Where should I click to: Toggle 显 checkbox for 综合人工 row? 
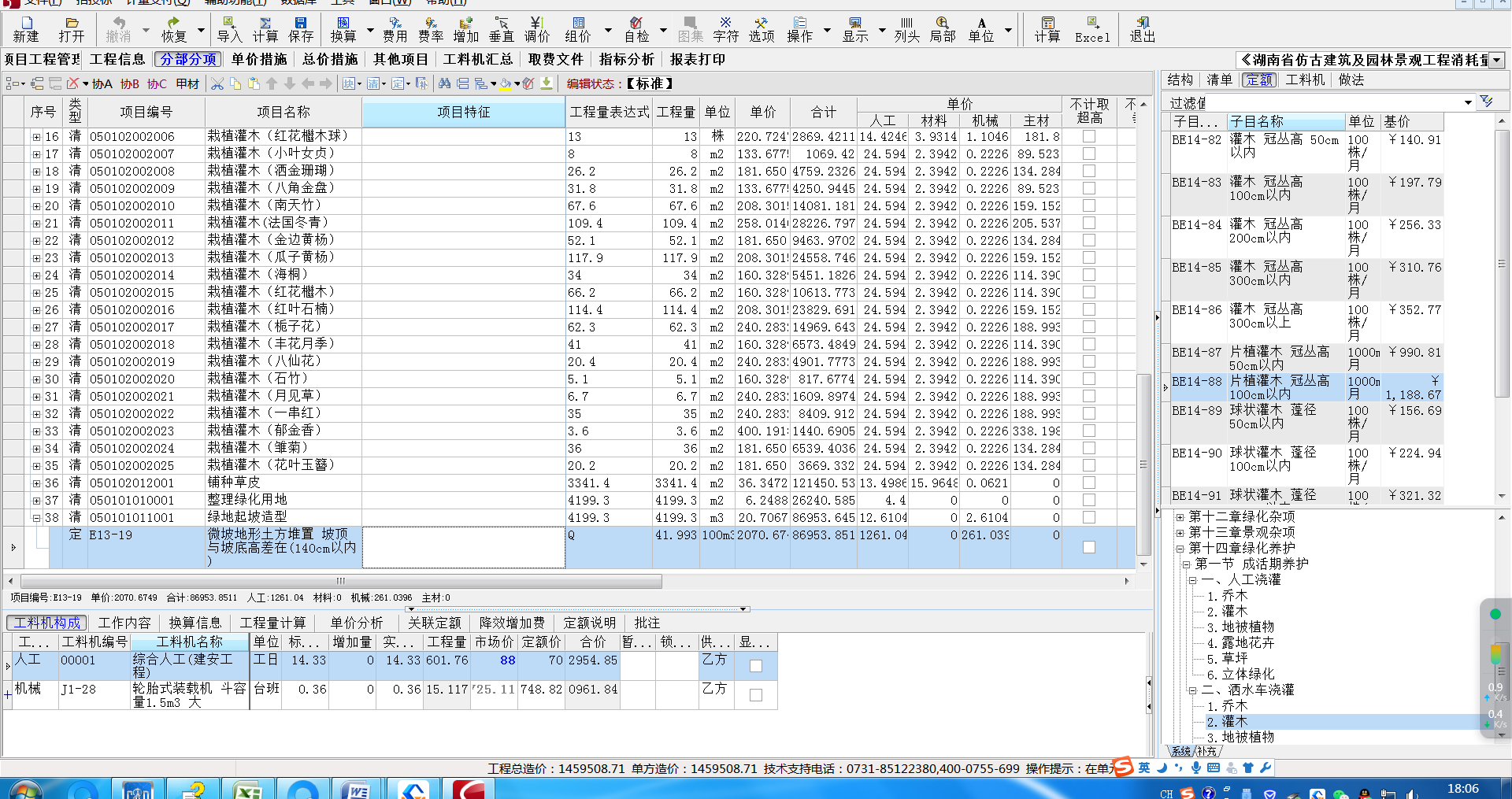(x=756, y=666)
